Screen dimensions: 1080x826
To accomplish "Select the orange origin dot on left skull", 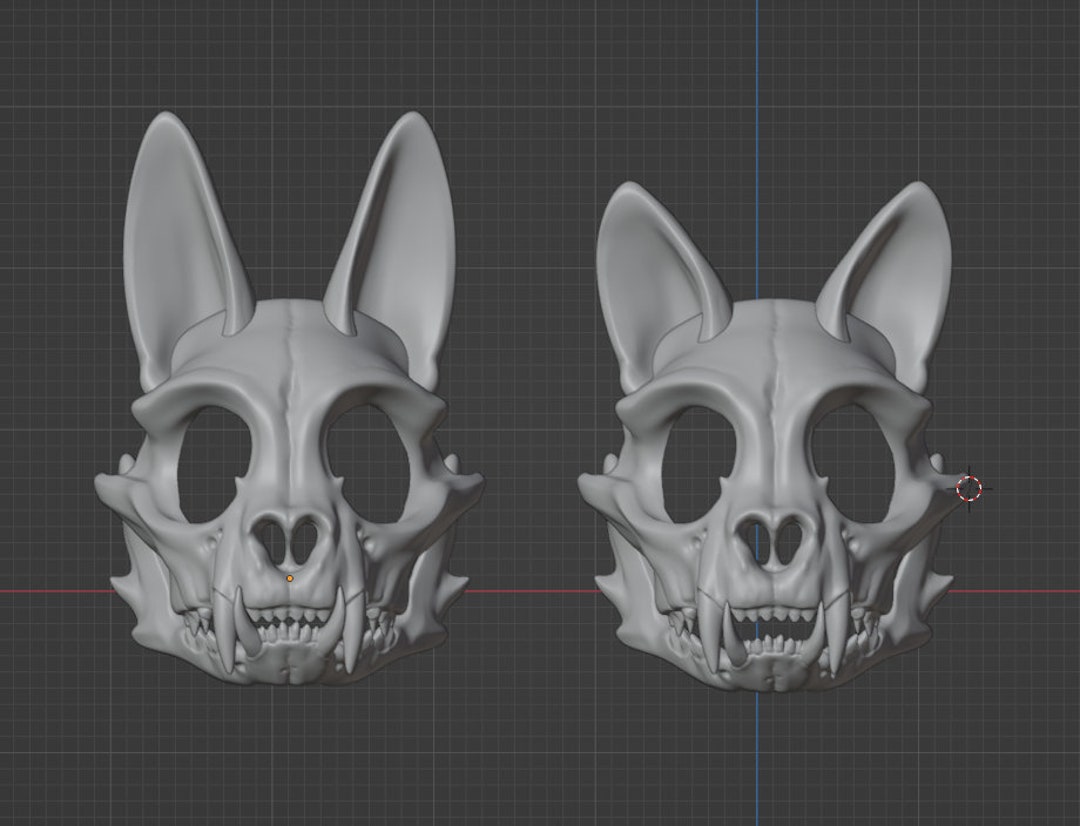I will [x=289, y=577].
